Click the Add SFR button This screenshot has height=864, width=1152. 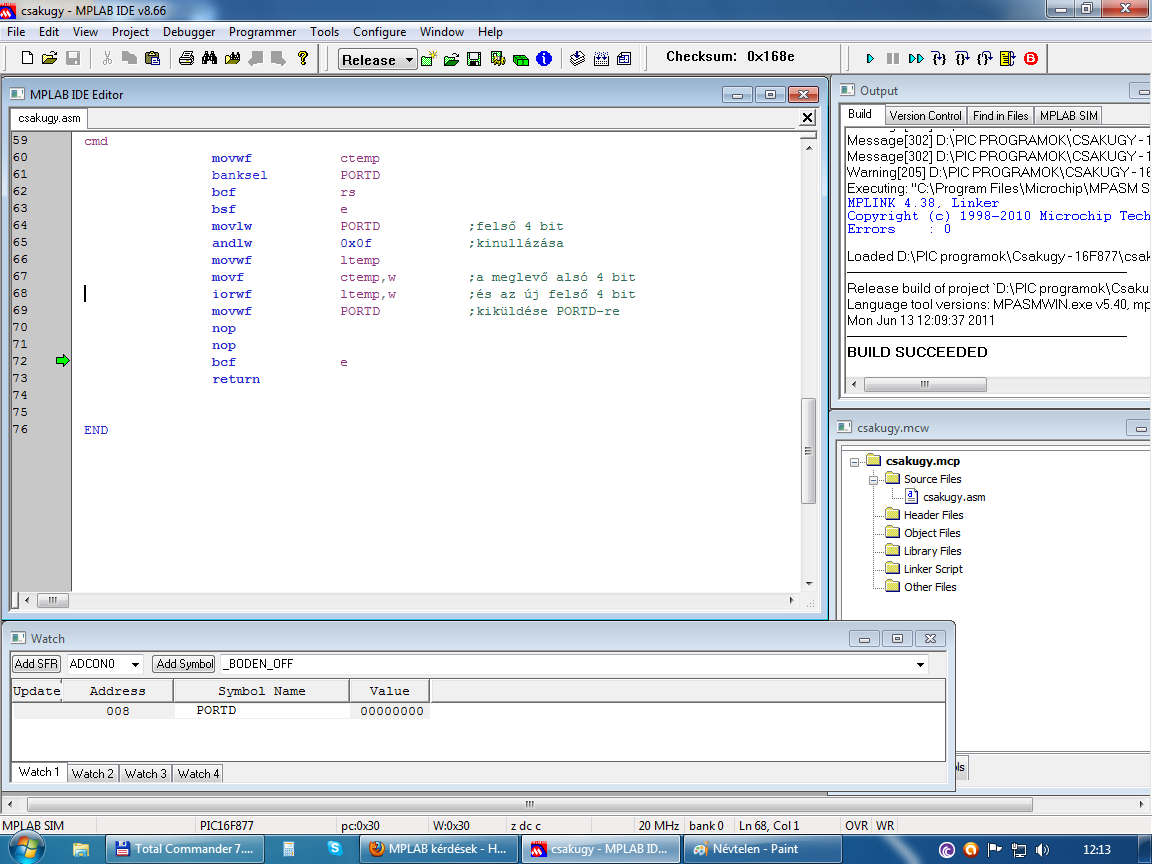pyautogui.click(x=37, y=664)
